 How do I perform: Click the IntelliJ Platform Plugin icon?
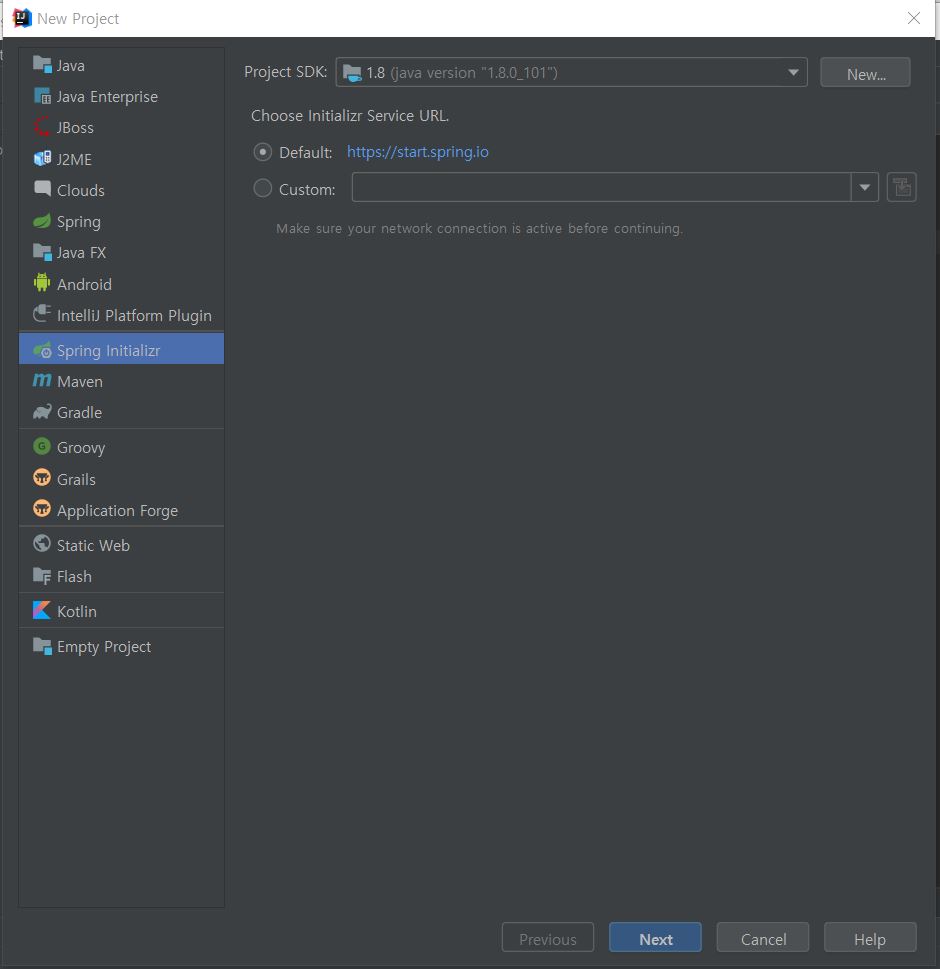(42, 314)
